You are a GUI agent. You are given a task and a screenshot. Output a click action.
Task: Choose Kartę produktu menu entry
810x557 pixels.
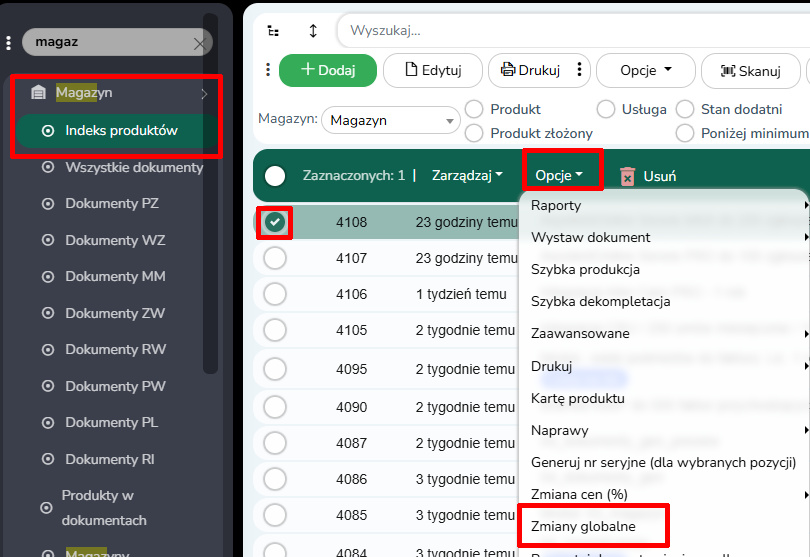tap(578, 398)
